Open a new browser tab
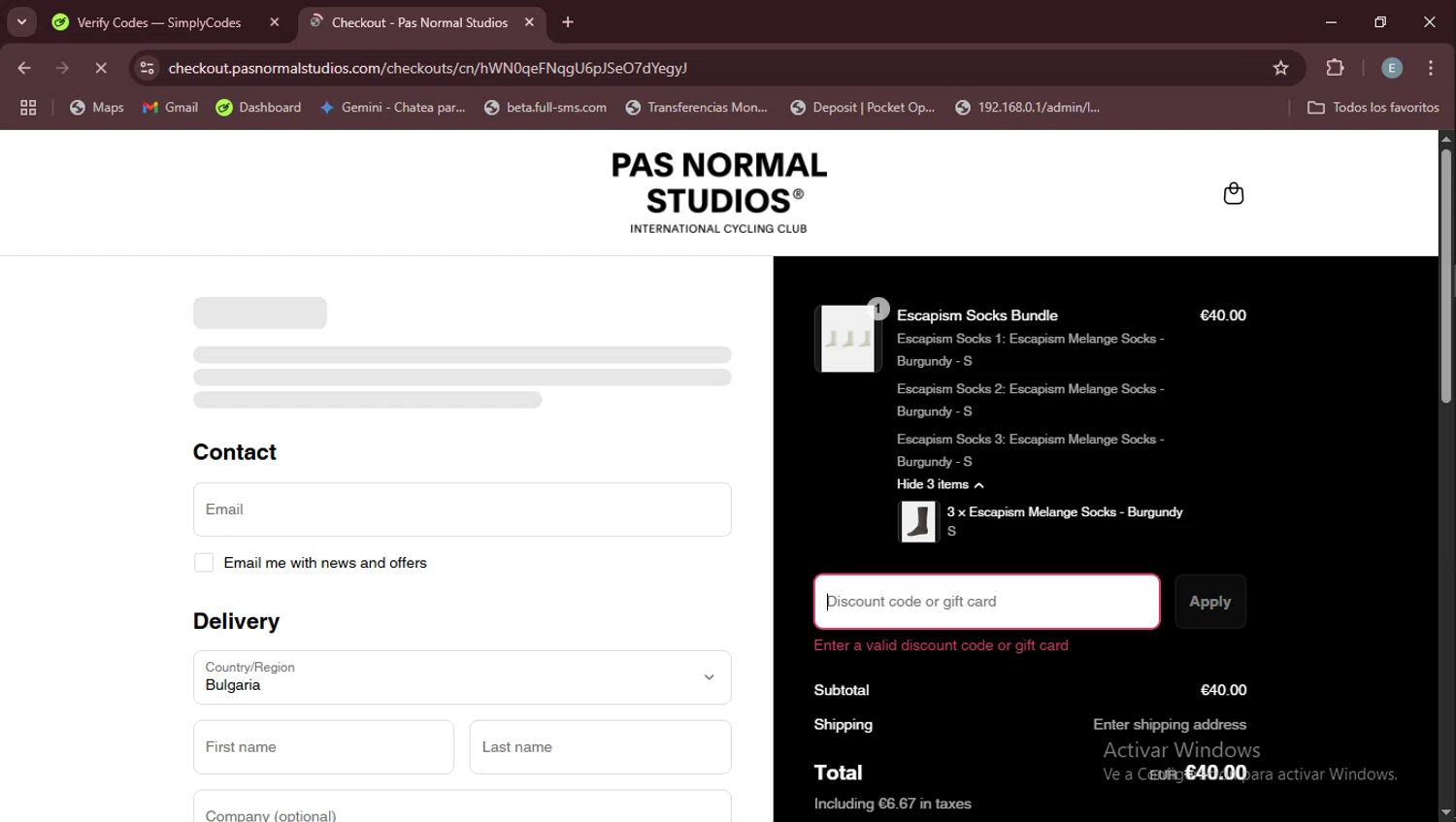The width and height of the screenshot is (1456, 822). click(x=568, y=22)
